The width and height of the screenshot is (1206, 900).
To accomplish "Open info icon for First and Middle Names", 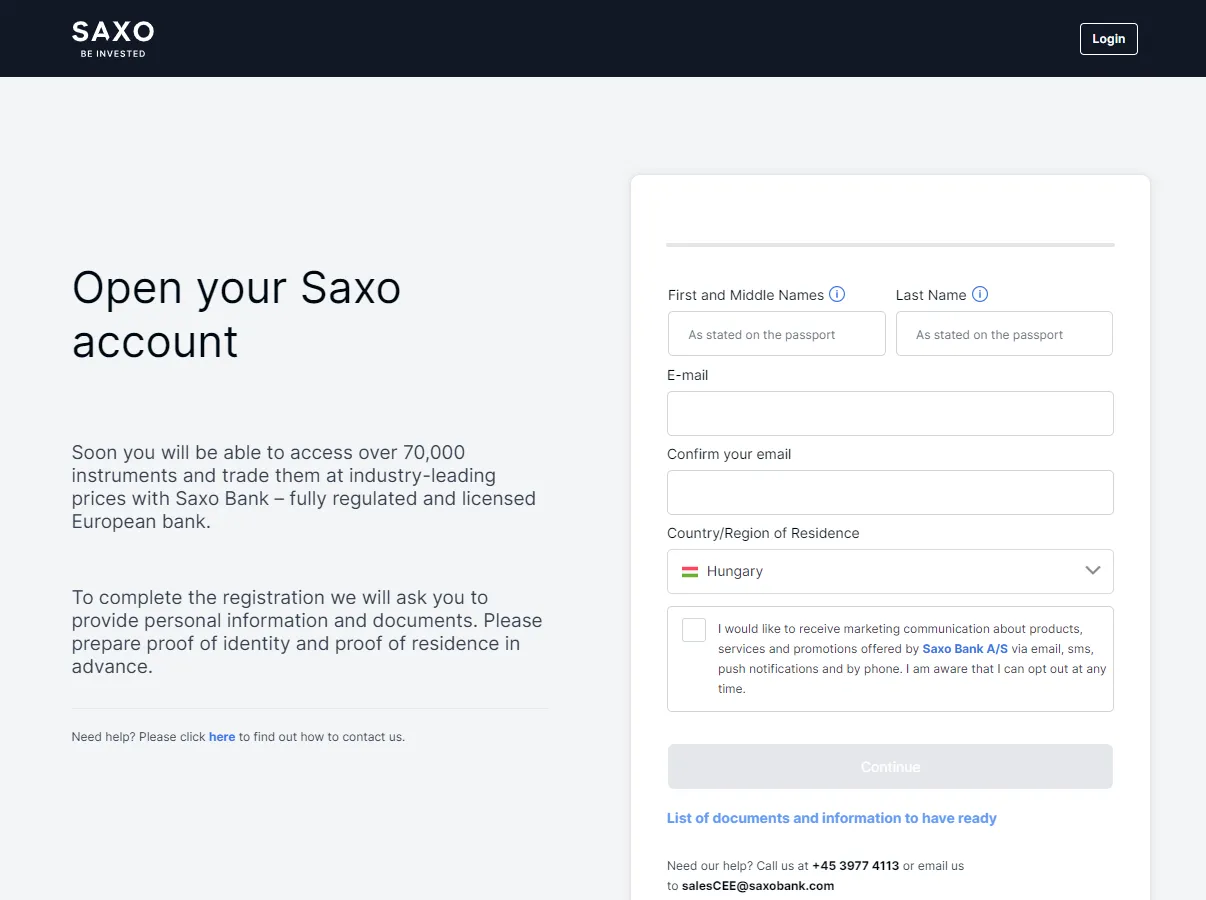I will 837,294.
